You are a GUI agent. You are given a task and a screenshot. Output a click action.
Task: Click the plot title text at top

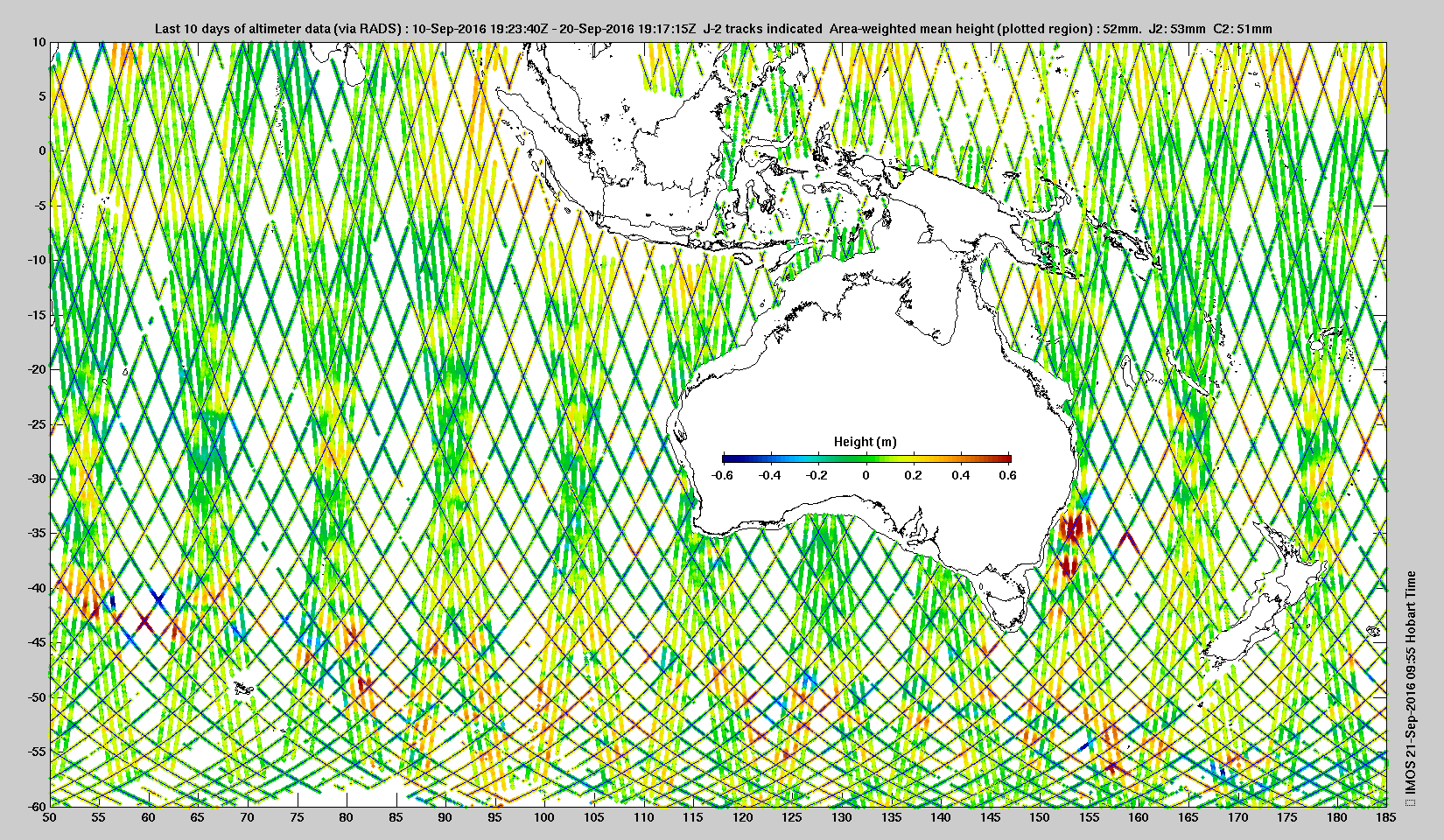713,28
